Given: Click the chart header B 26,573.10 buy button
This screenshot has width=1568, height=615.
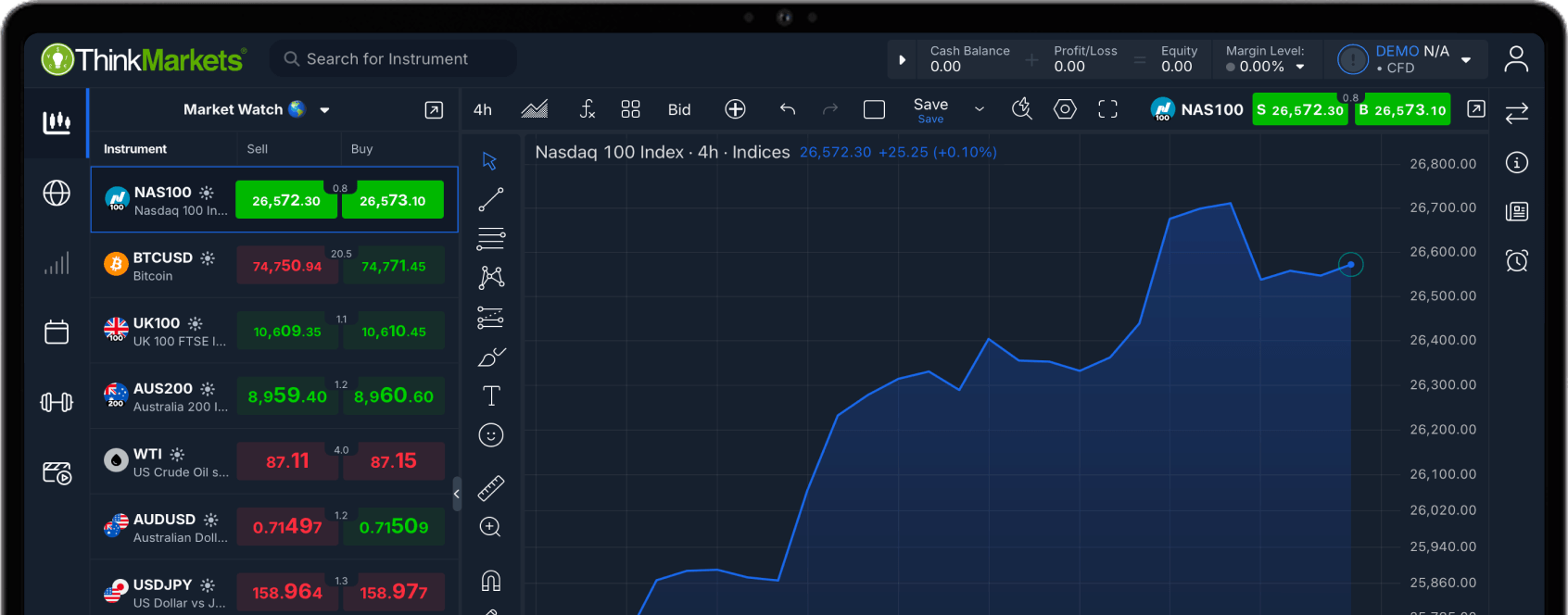Looking at the screenshot, I should coord(1402,109).
